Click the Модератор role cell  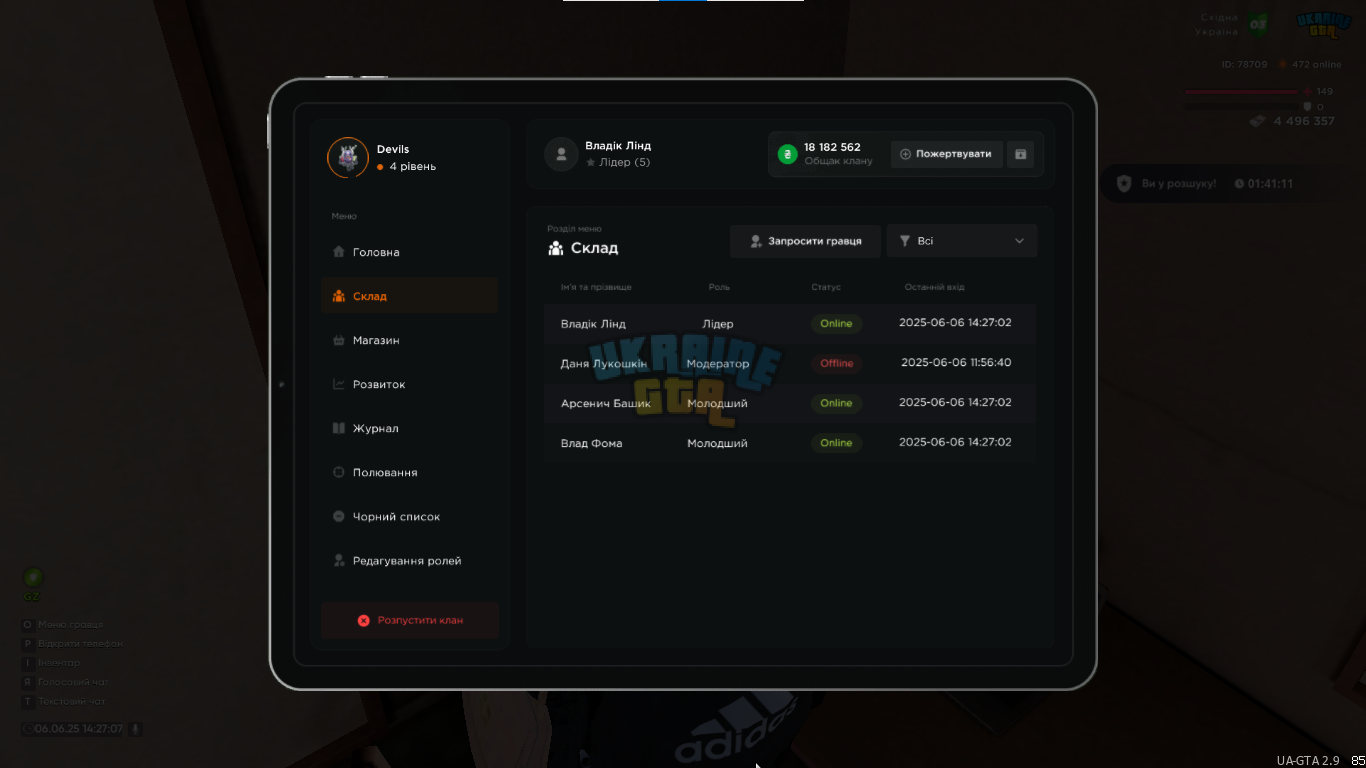(x=718, y=363)
